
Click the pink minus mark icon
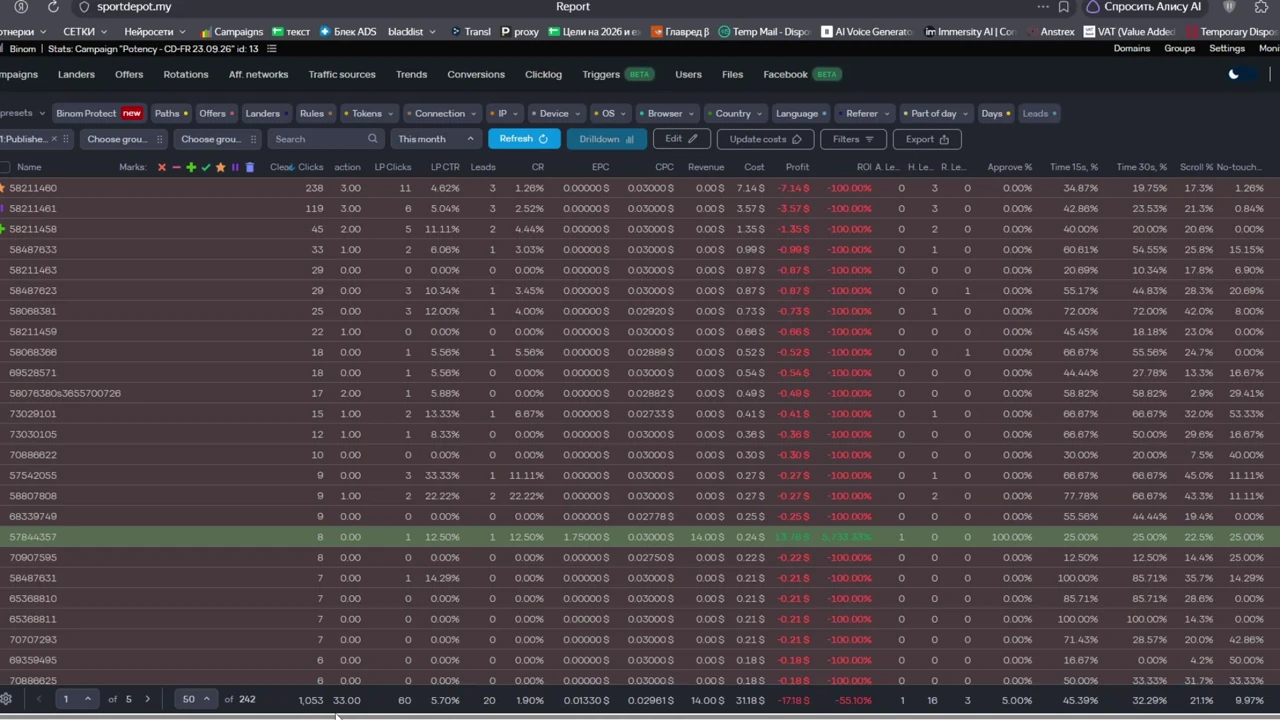point(176,167)
